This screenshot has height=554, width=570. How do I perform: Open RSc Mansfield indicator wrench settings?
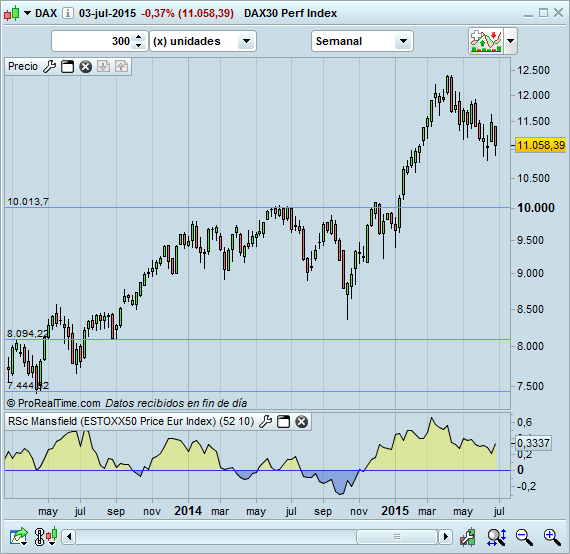(265, 422)
